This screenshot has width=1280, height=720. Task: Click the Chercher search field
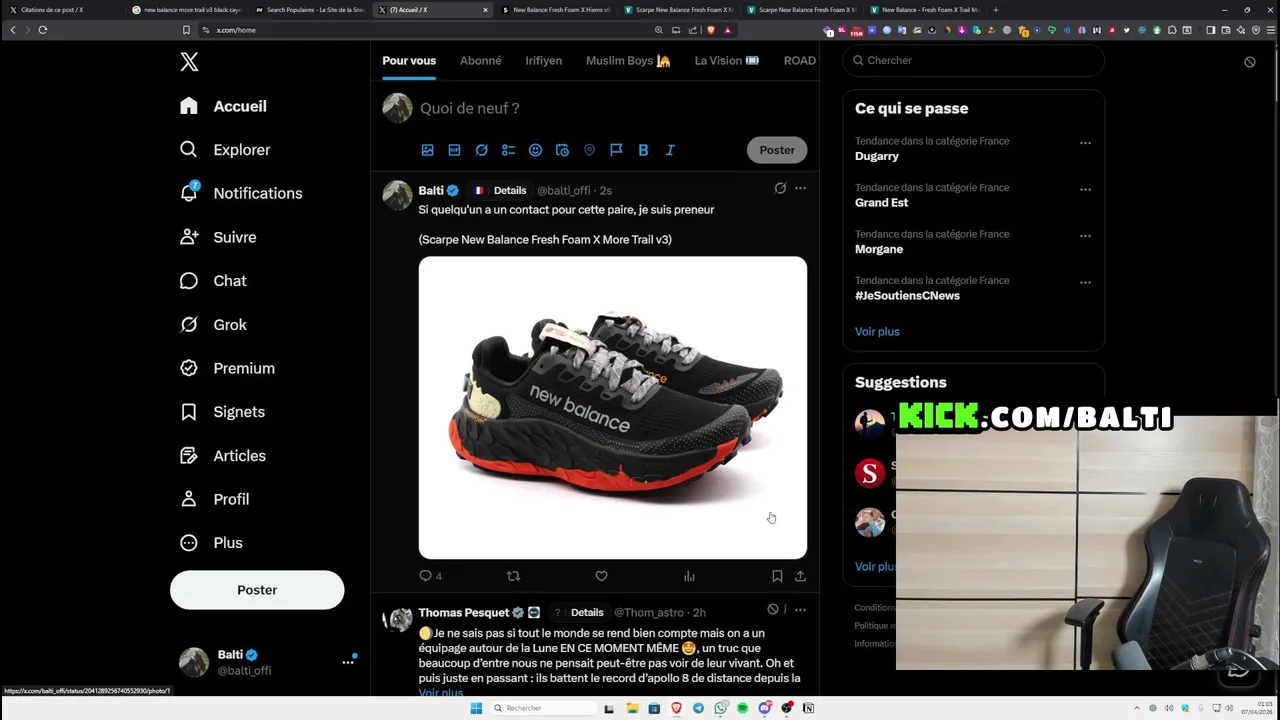973,60
